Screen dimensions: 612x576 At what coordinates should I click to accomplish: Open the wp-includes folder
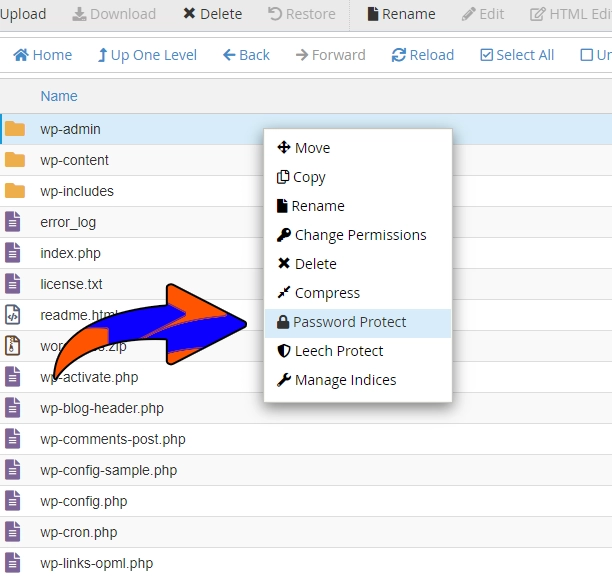click(x=77, y=191)
